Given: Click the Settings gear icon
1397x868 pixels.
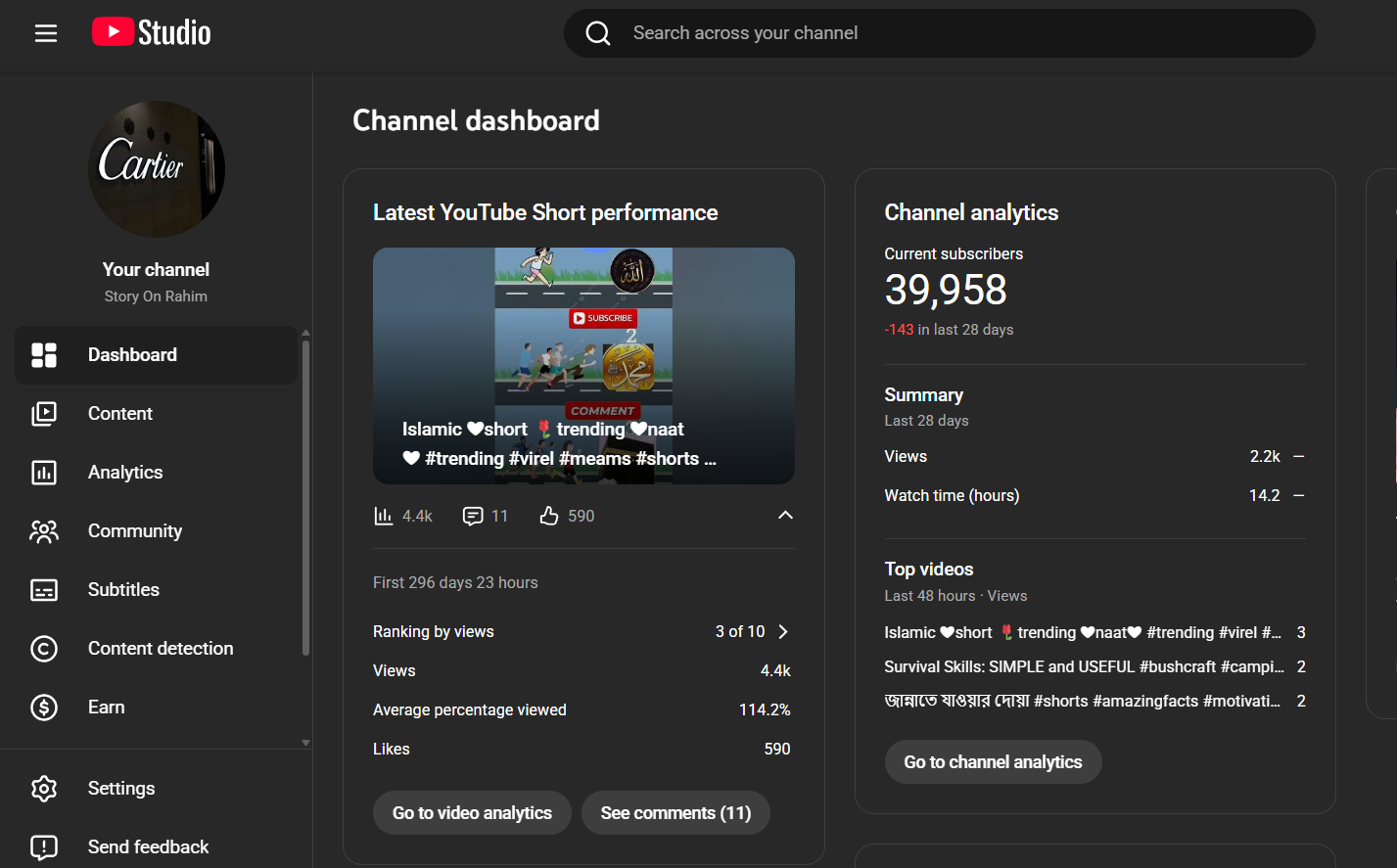Looking at the screenshot, I should 44,789.
